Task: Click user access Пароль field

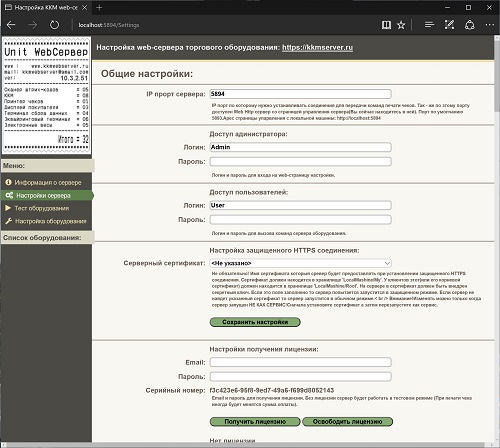Action: [300, 220]
